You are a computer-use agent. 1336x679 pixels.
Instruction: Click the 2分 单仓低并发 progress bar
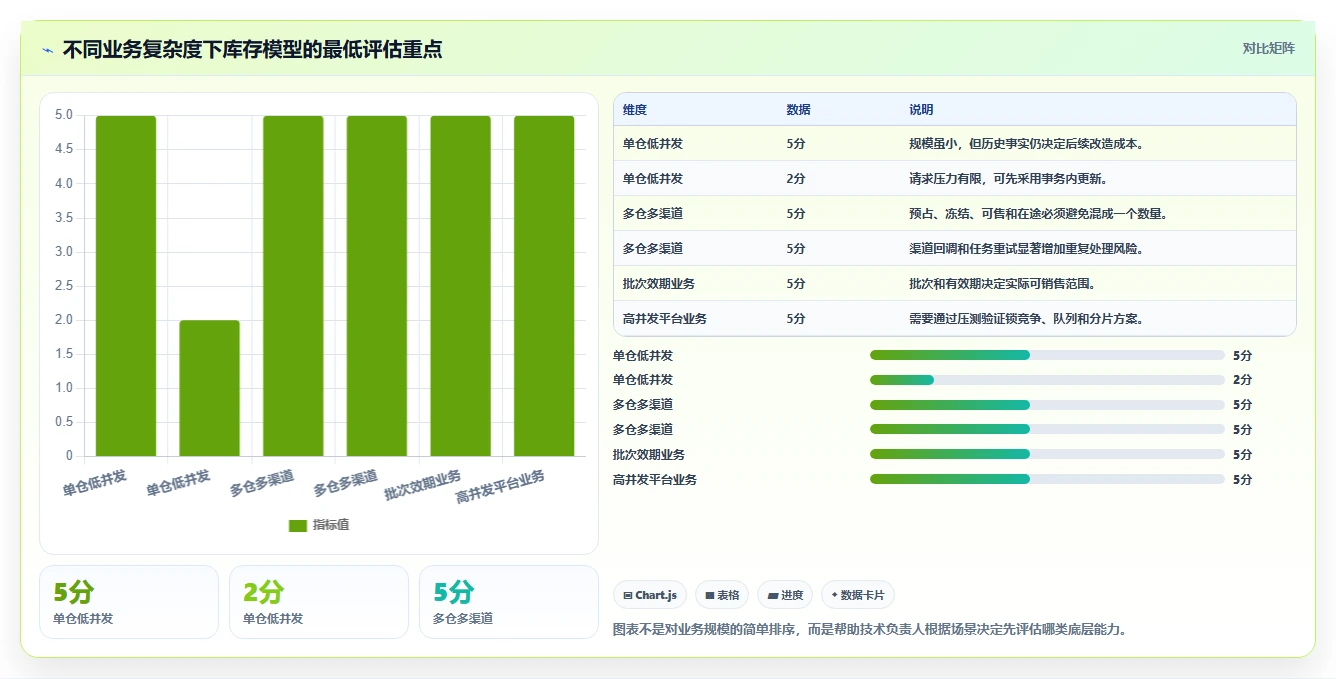click(1047, 380)
